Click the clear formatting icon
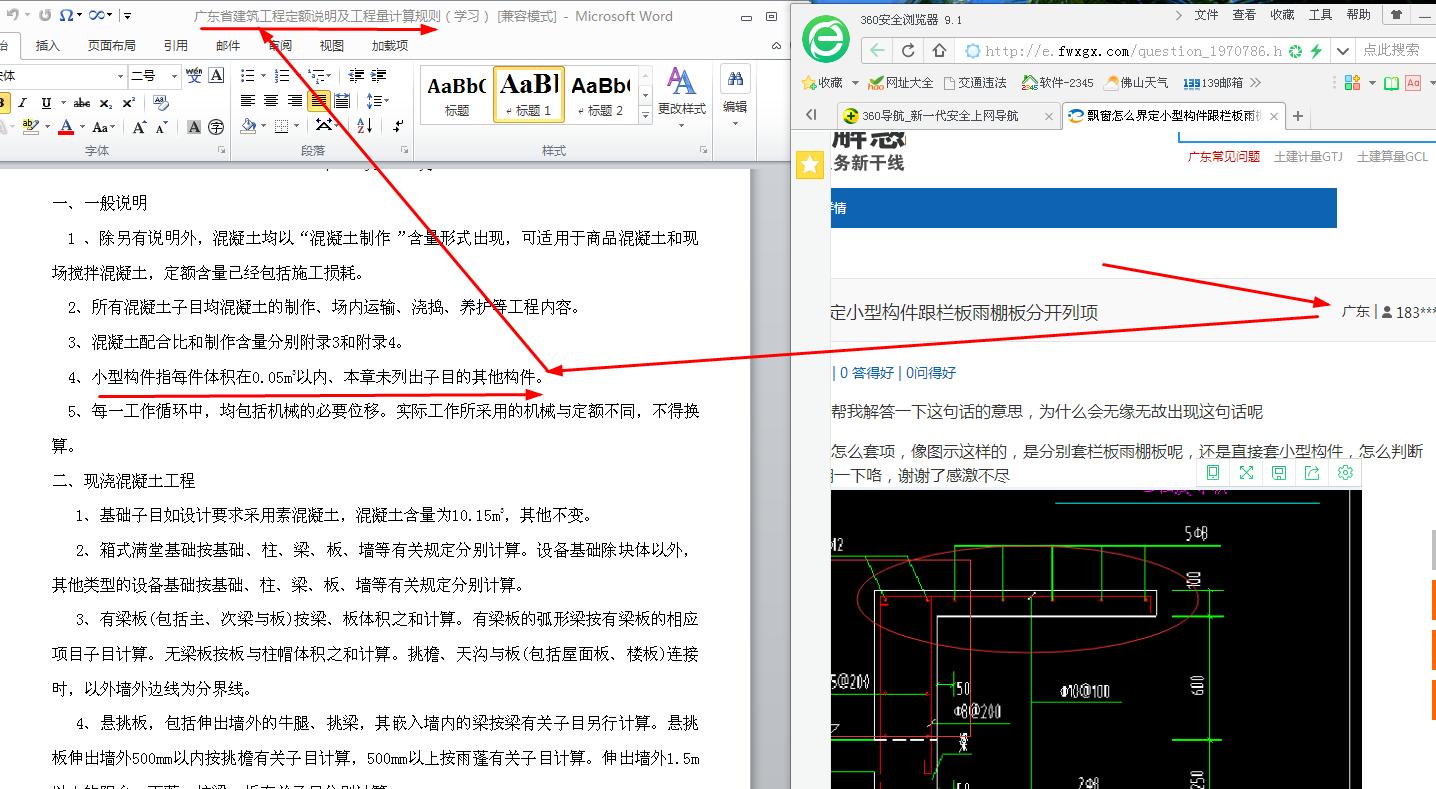1436x789 pixels. click(x=161, y=103)
